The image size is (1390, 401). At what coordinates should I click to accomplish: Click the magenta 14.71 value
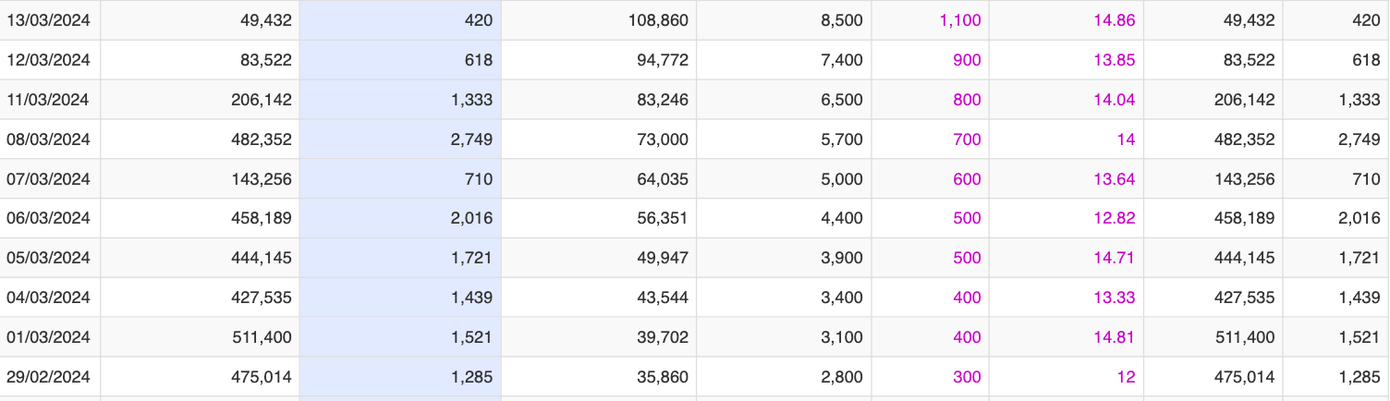coord(1114,258)
